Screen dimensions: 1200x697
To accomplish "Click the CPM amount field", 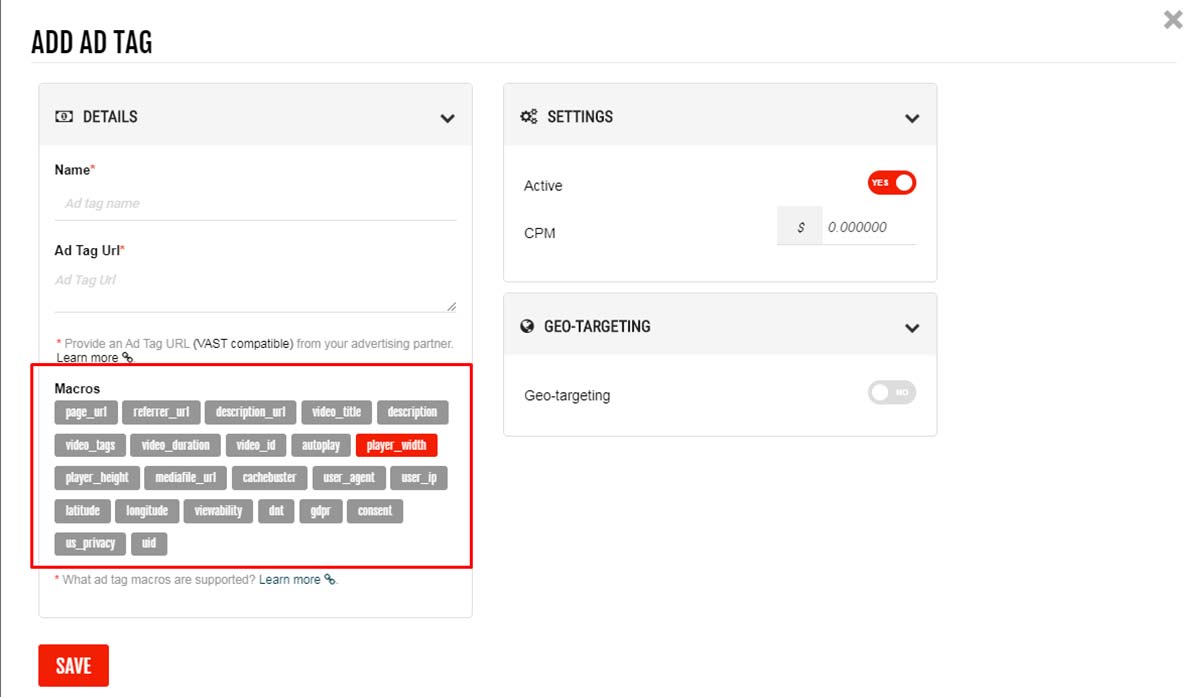I will coord(868,227).
